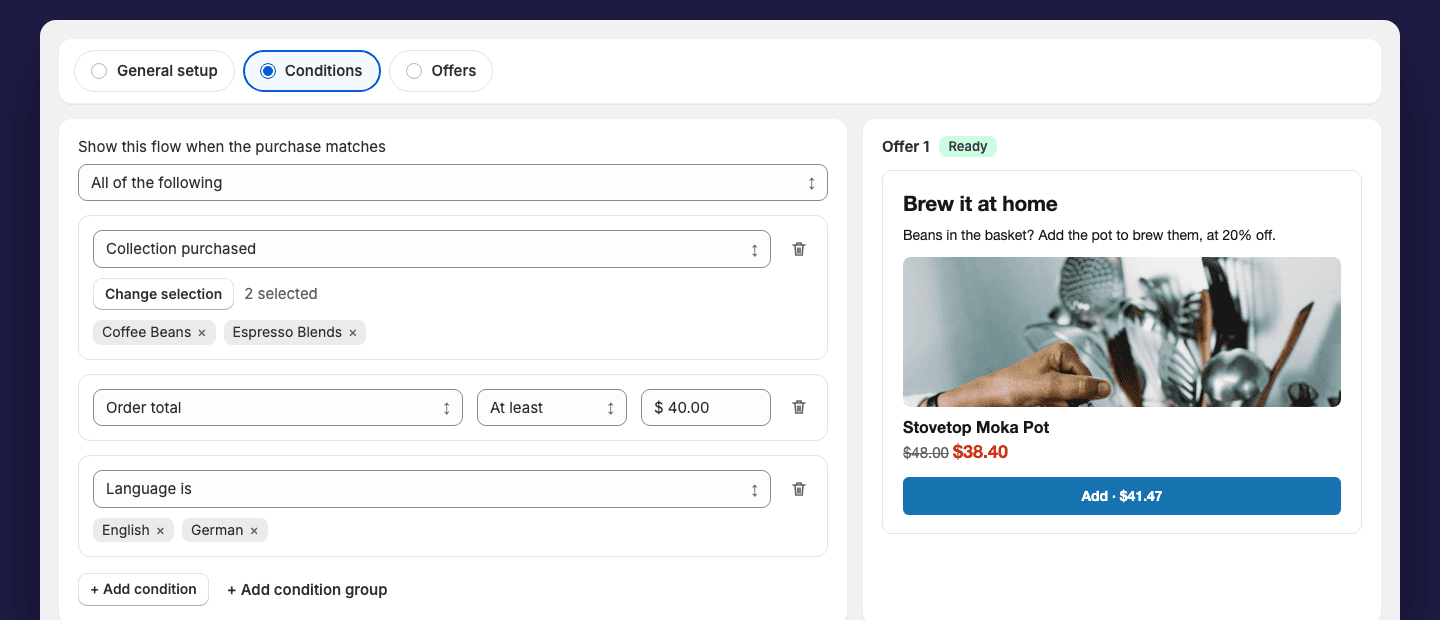Click the Add condition button
Viewport: 1440px width, 620px height.
(x=143, y=589)
